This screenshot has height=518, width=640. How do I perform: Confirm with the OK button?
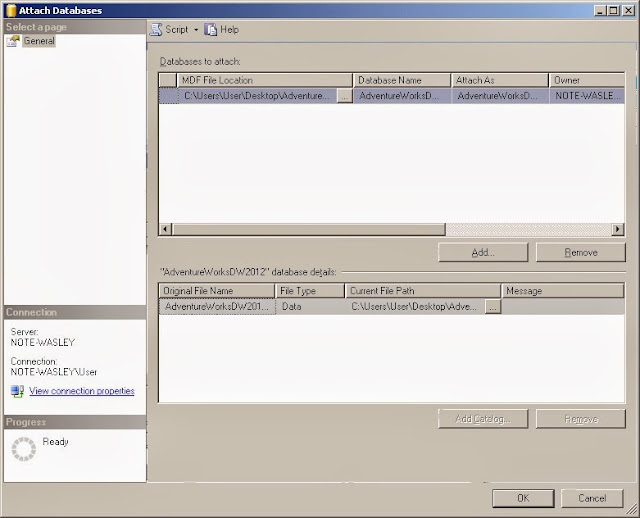tap(523, 498)
